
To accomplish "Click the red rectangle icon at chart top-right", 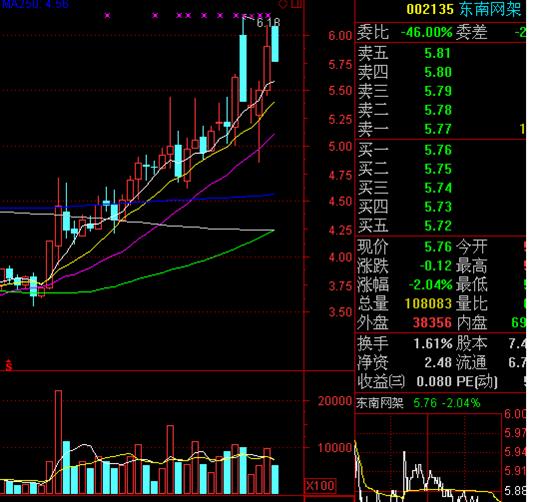I will tap(296, 3).
